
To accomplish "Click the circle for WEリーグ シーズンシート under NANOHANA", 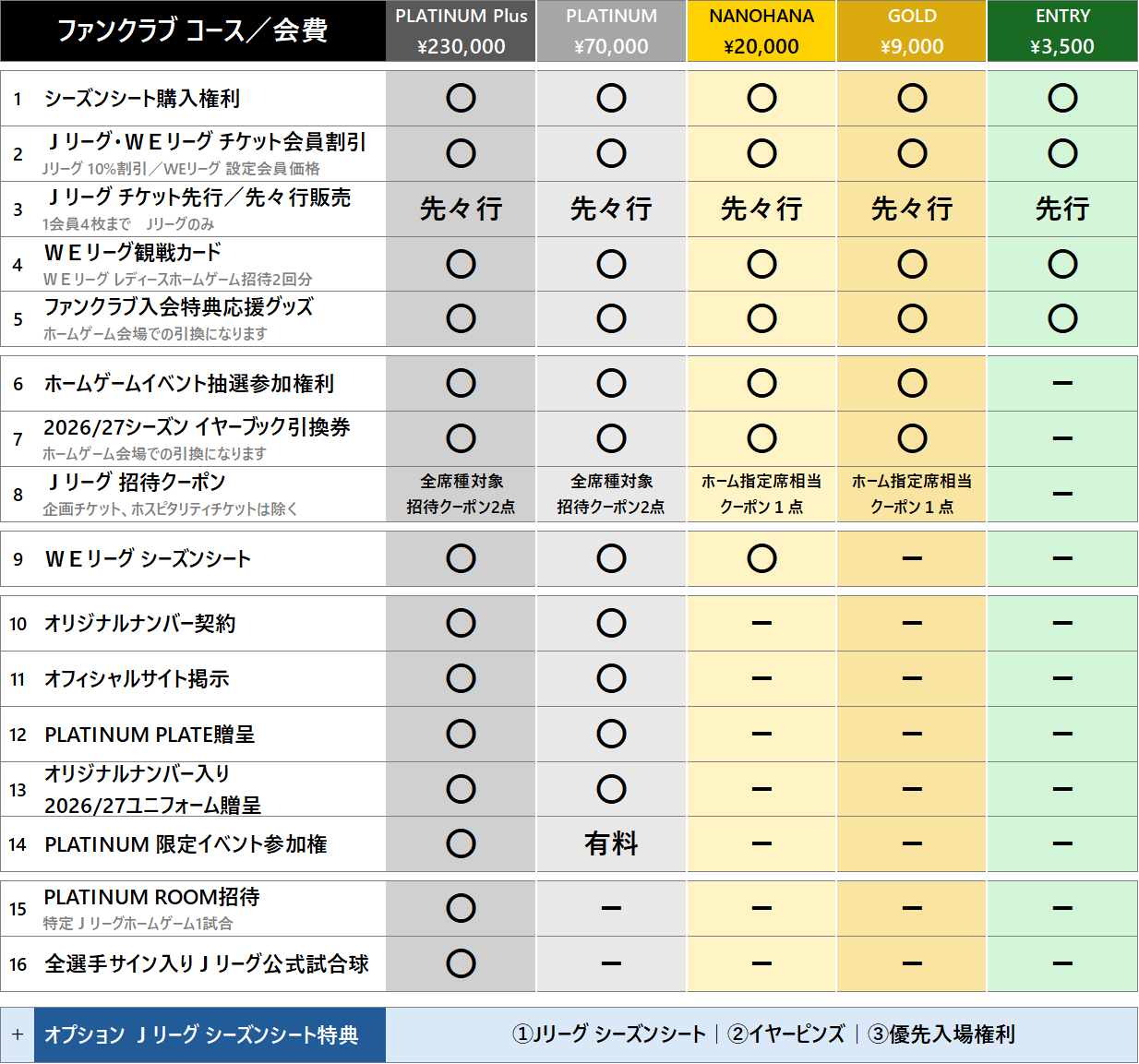I will (761, 558).
